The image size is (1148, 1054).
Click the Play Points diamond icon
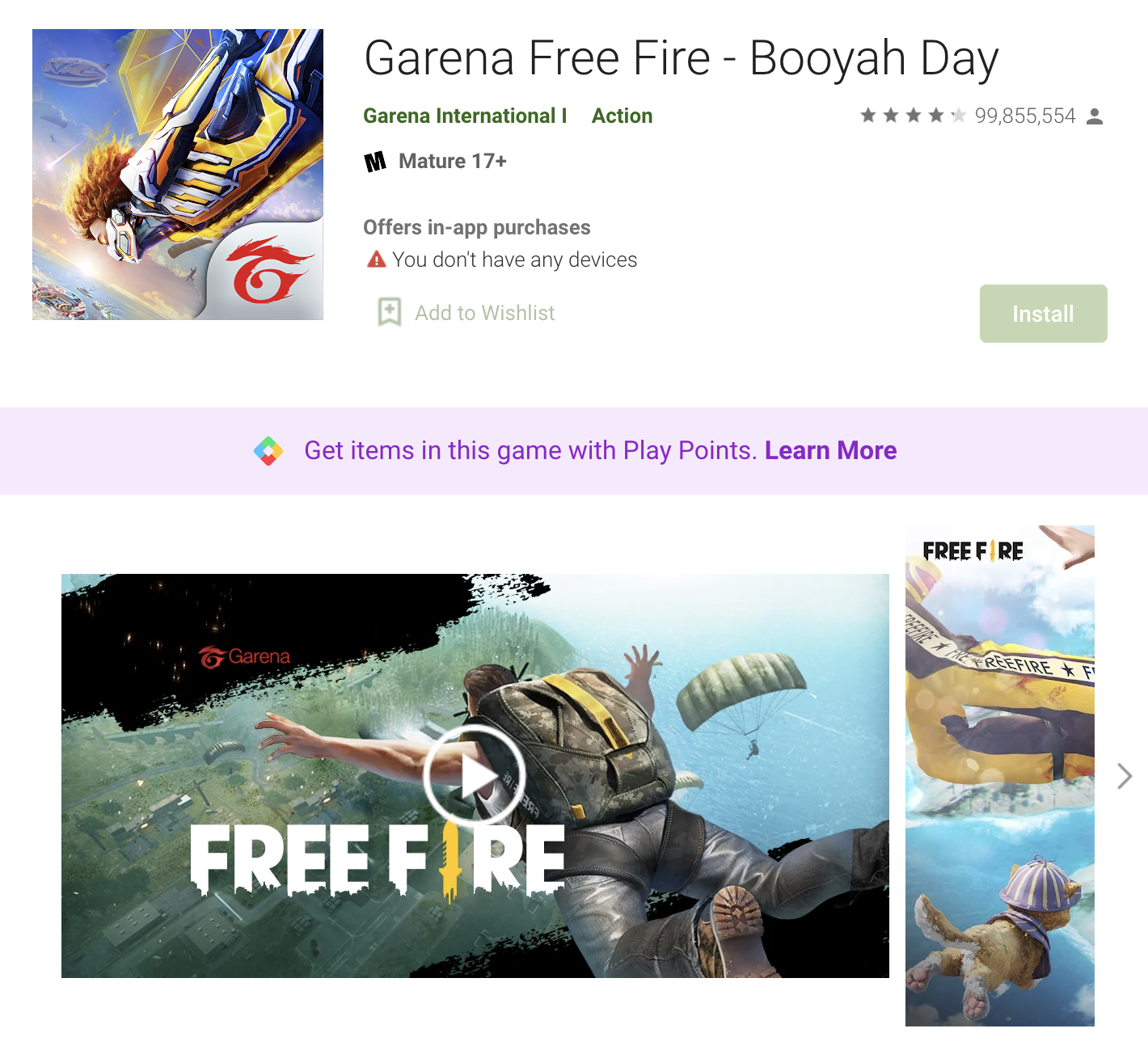click(x=268, y=451)
